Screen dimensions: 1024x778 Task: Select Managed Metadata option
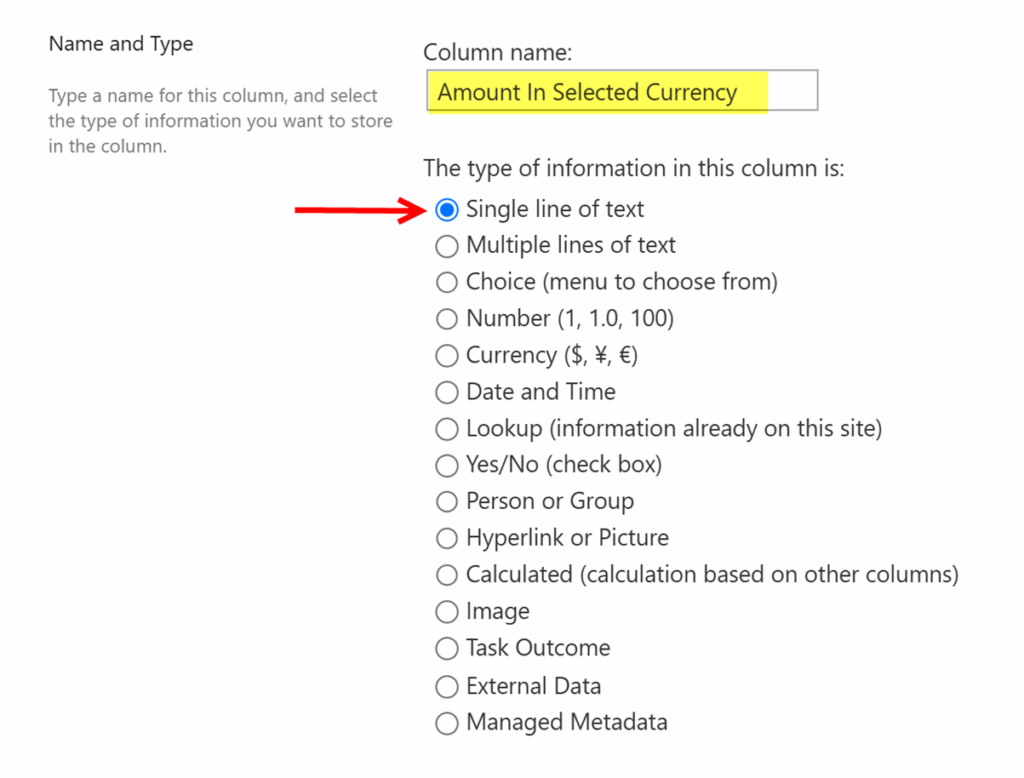coord(447,722)
